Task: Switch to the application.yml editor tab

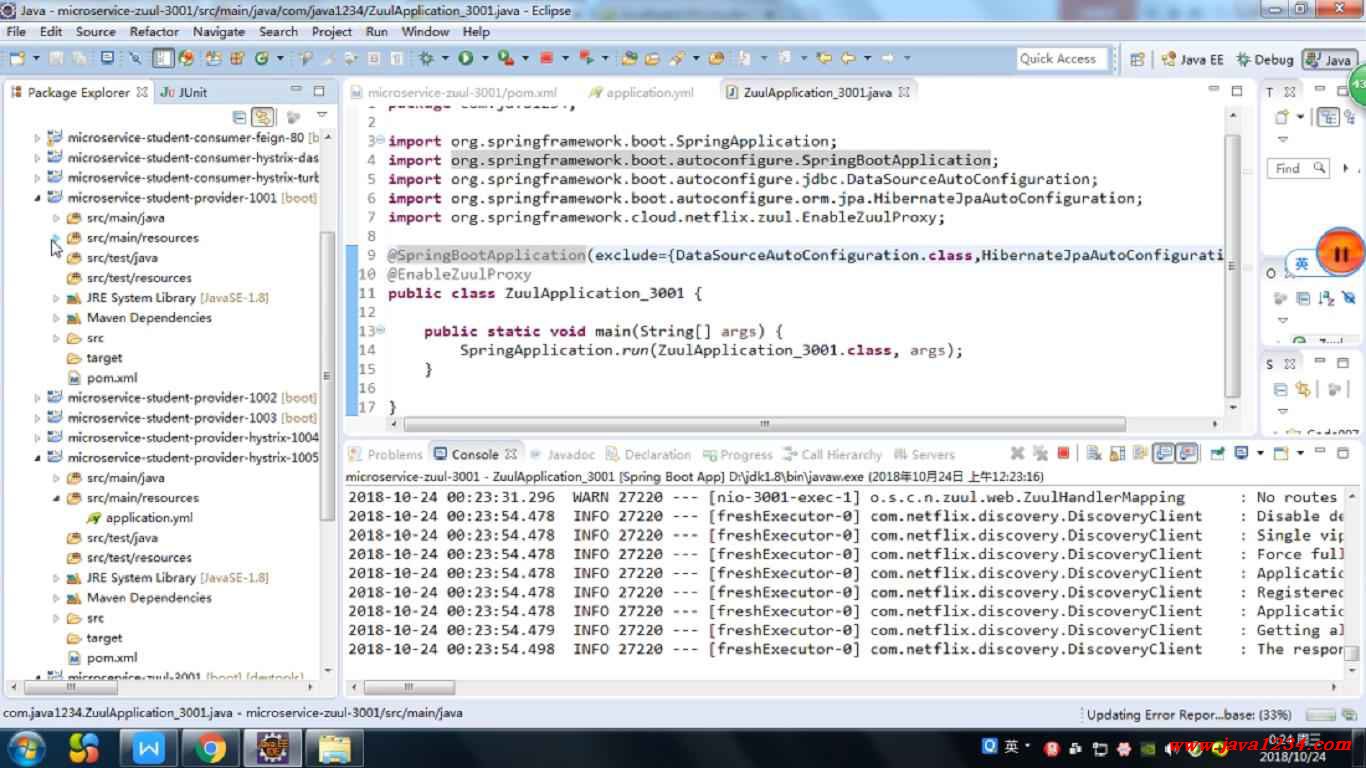Action: [642, 92]
